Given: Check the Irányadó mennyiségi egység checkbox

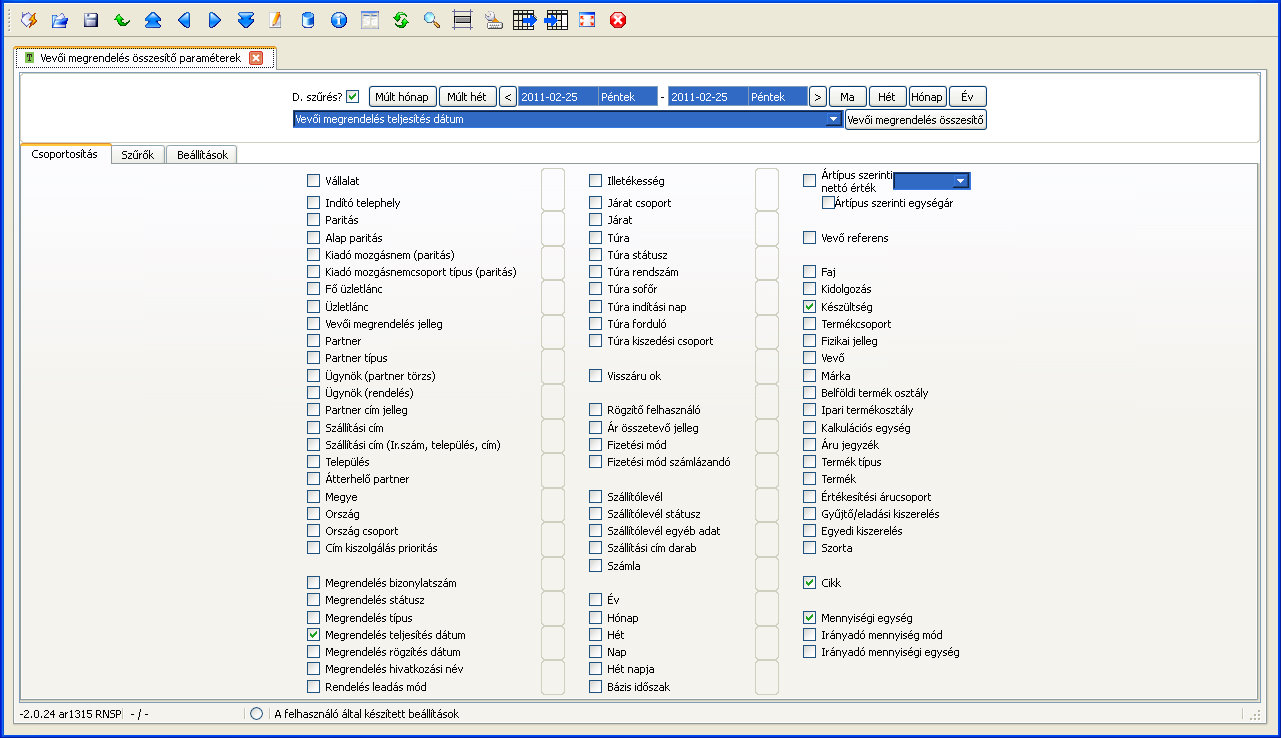Looking at the screenshot, I should [x=810, y=652].
